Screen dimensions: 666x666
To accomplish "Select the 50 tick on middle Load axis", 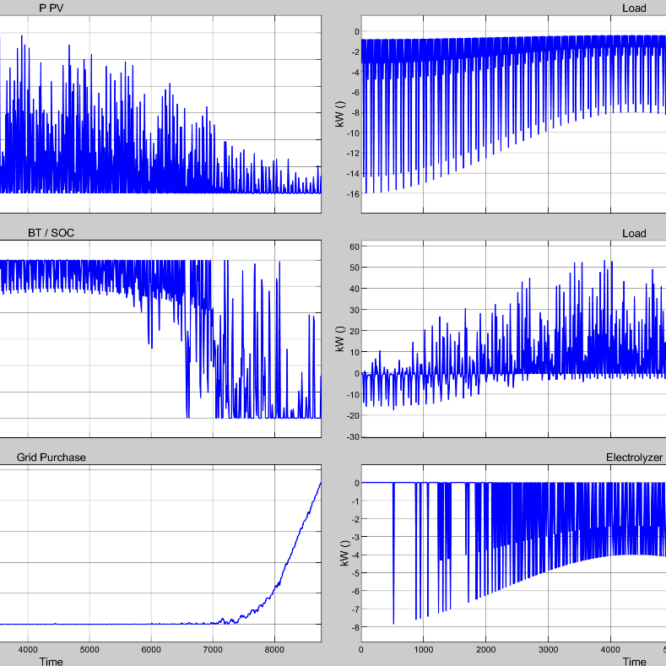I will point(355,268).
